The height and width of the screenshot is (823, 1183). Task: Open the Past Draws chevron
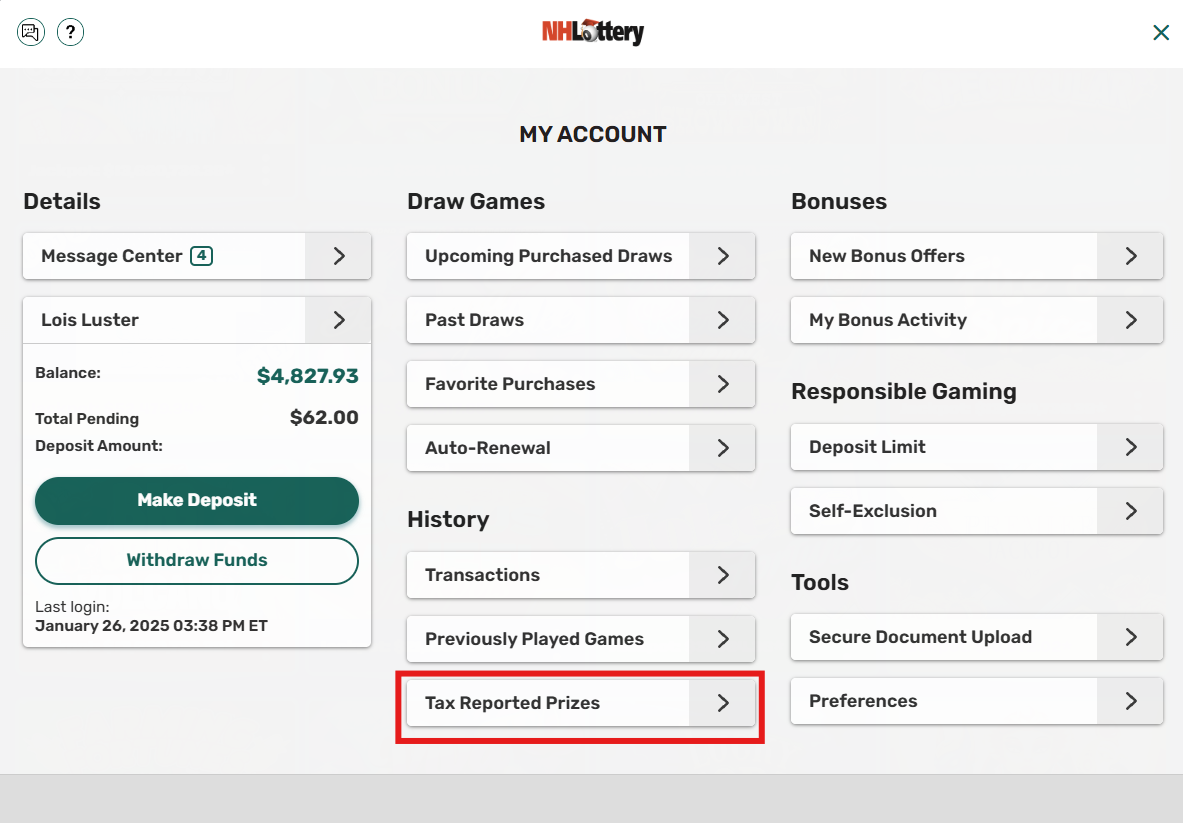[x=722, y=319]
